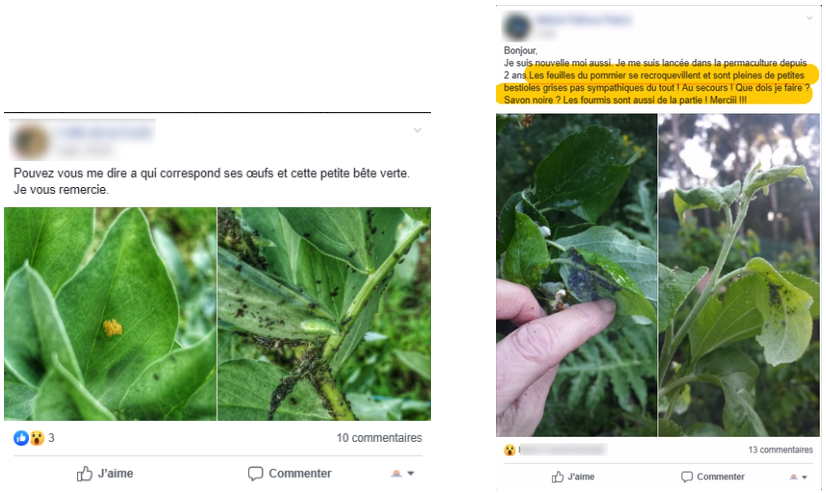Open photo of curled apple tree shoot
826x493 pixels.
(x=739, y=275)
